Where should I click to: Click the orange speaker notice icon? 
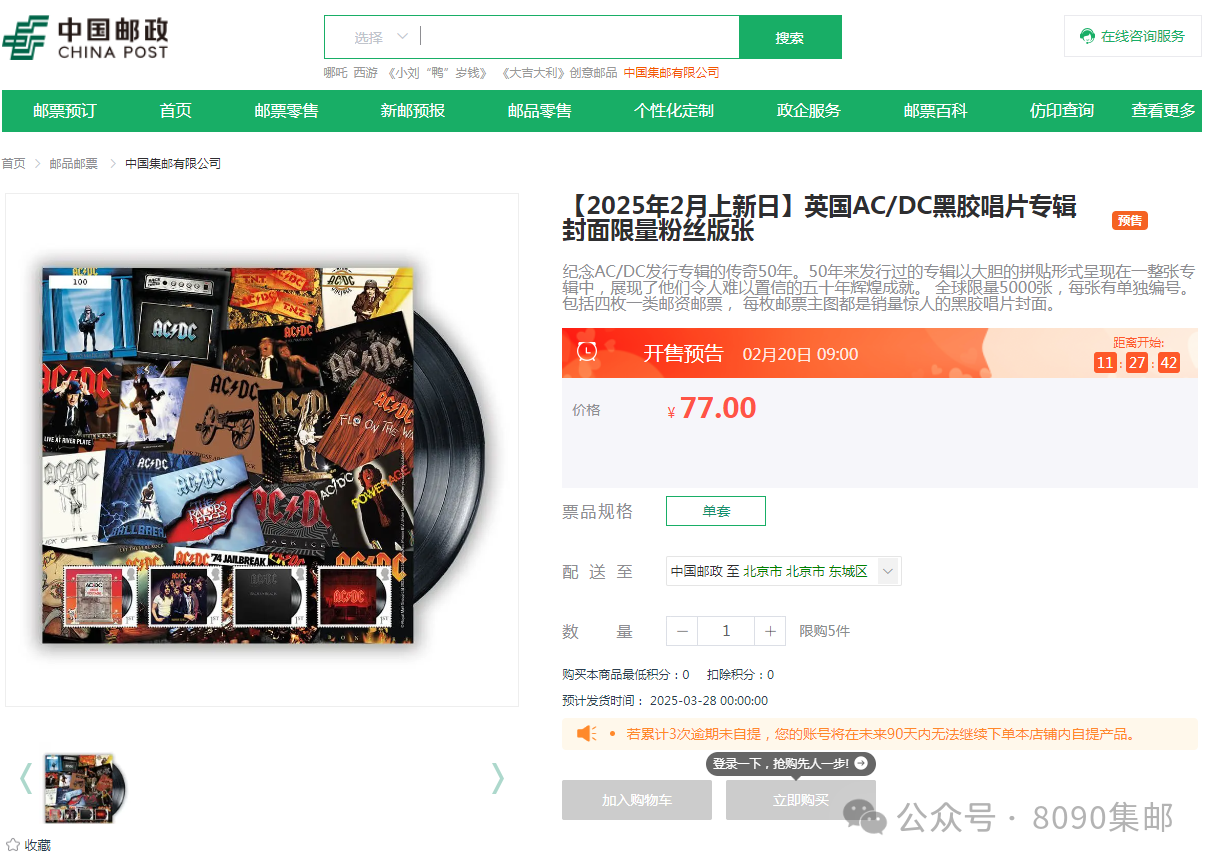[x=586, y=734]
